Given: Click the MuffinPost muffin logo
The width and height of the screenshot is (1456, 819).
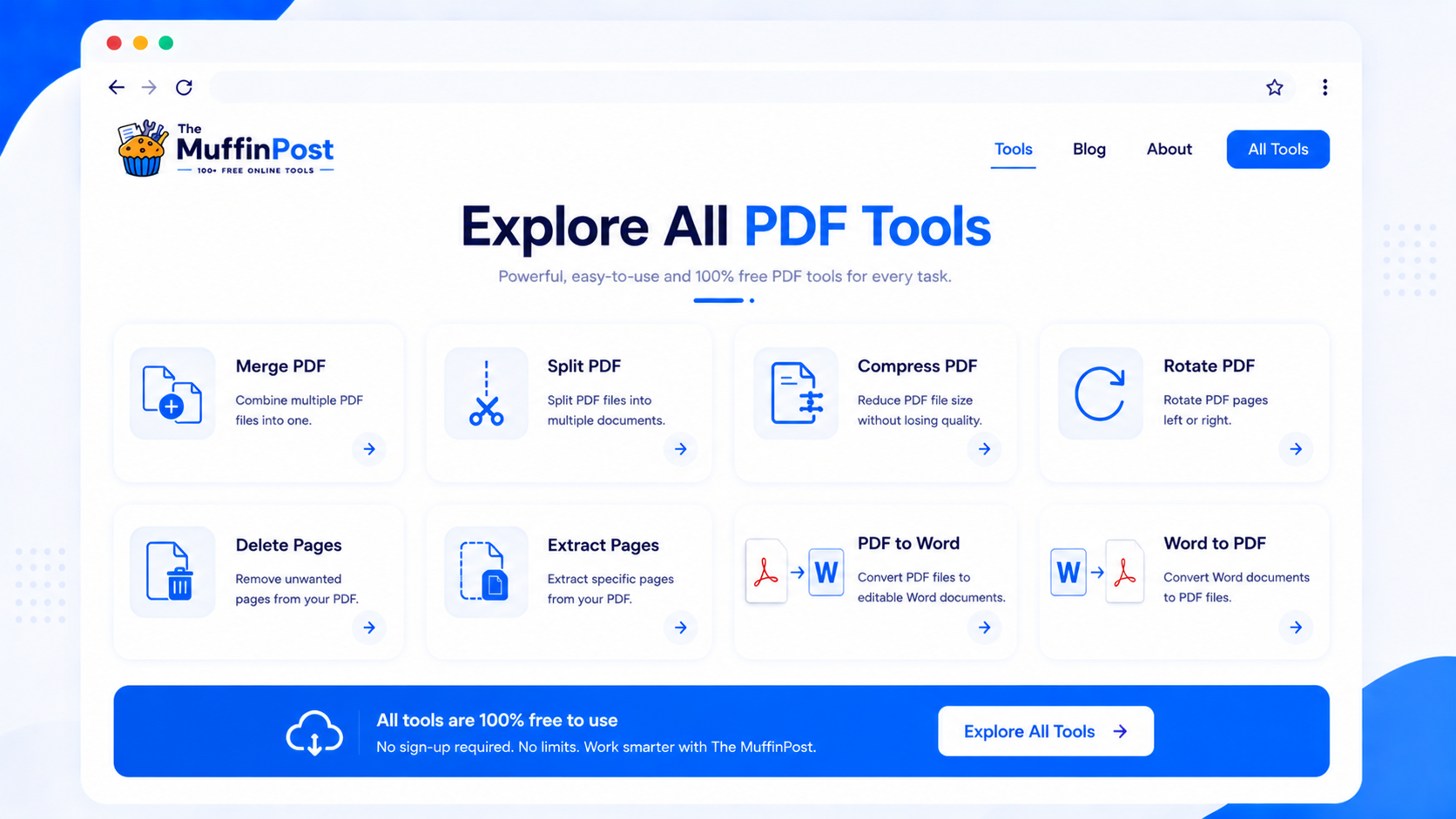Looking at the screenshot, I should (142, 149).
